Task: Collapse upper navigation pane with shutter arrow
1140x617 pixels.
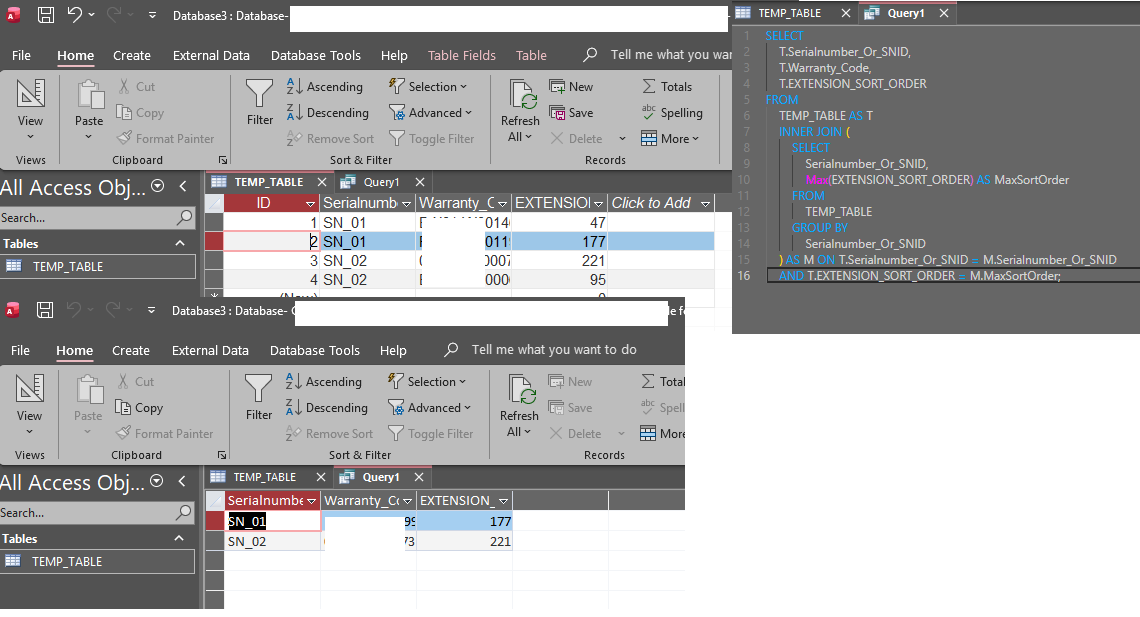Action: 183,186
